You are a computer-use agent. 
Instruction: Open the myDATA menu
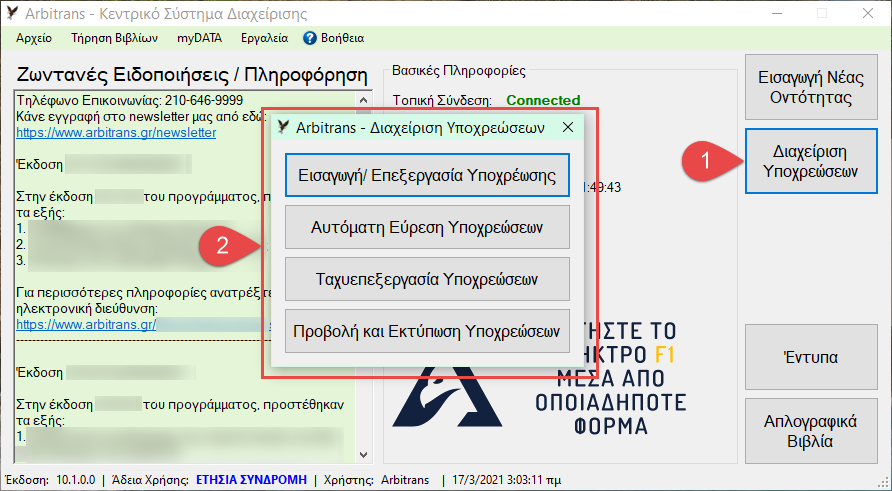[199, 38]
